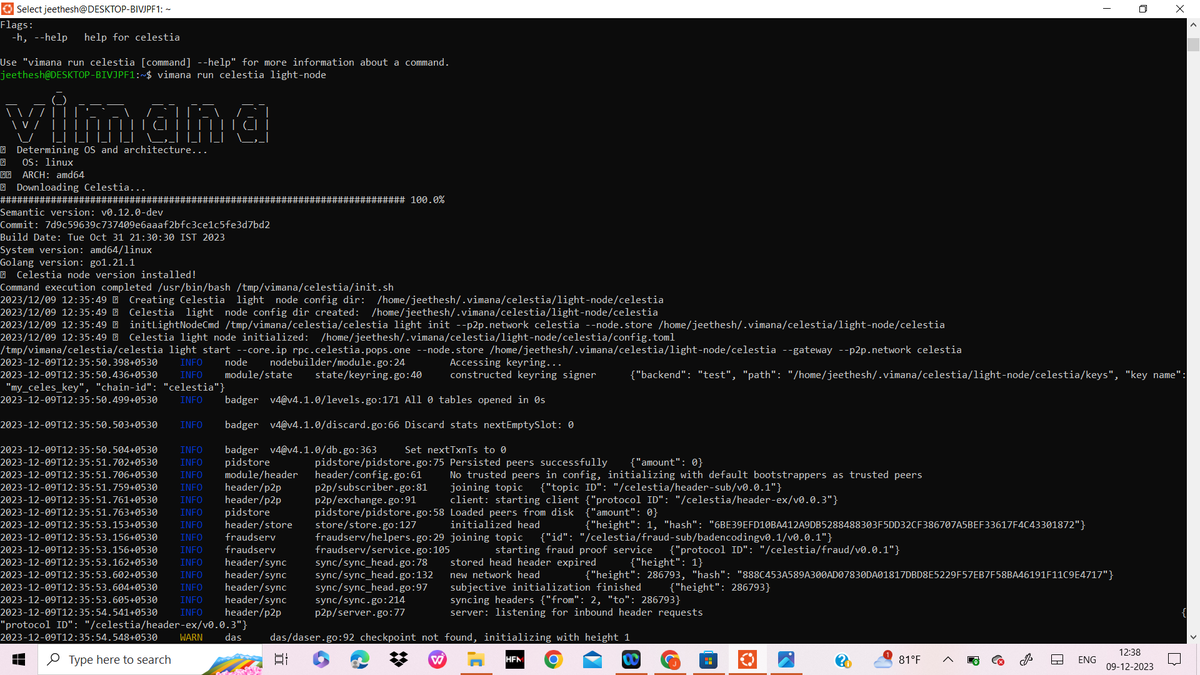The height and width of the screenshot is (675, 1200).
Task: Open the Windows Ink Workspace pen icon
Action: [x=1027, y=660]
